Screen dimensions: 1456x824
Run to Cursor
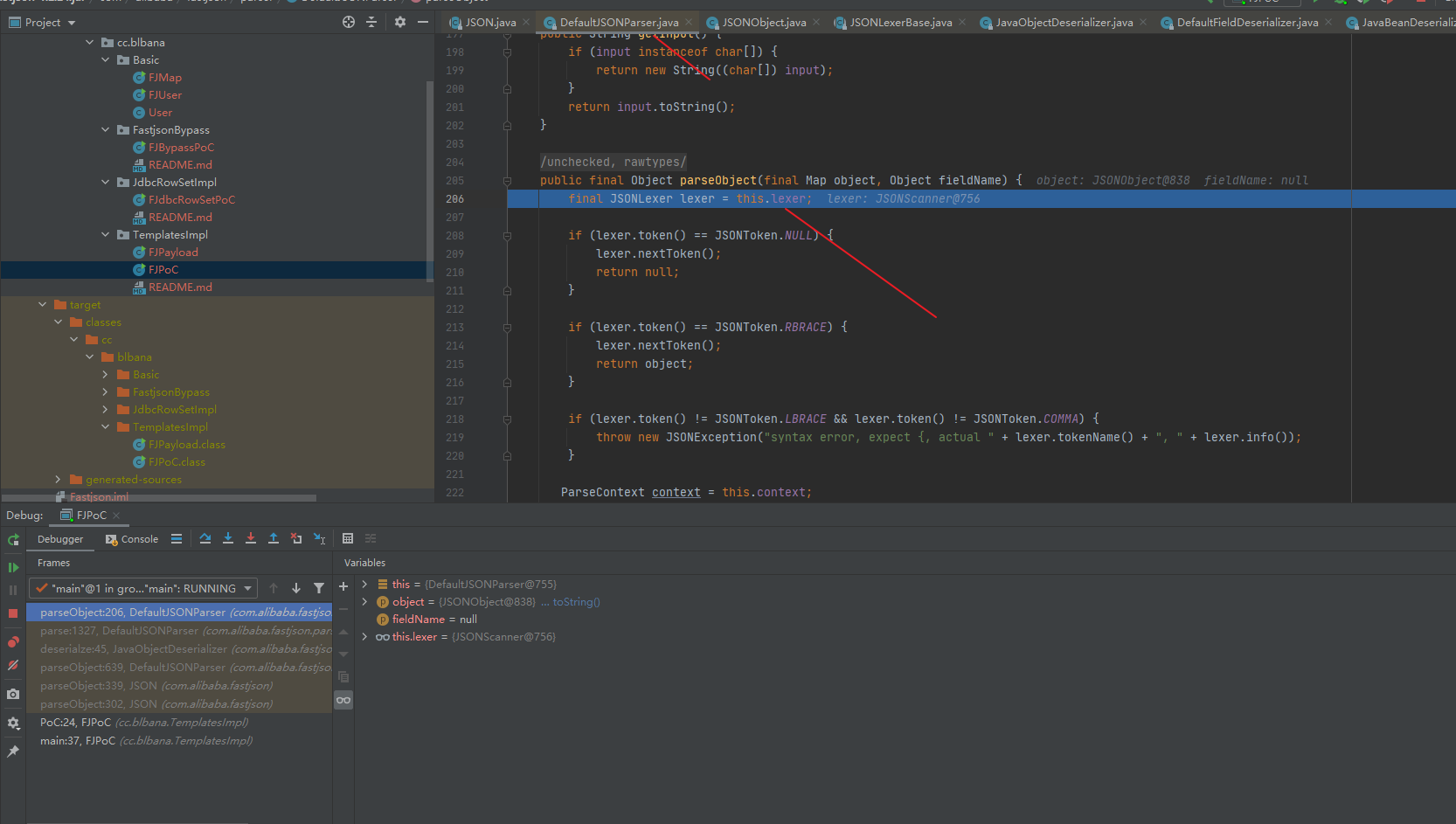pyautogui.click(x=320, y=539)
